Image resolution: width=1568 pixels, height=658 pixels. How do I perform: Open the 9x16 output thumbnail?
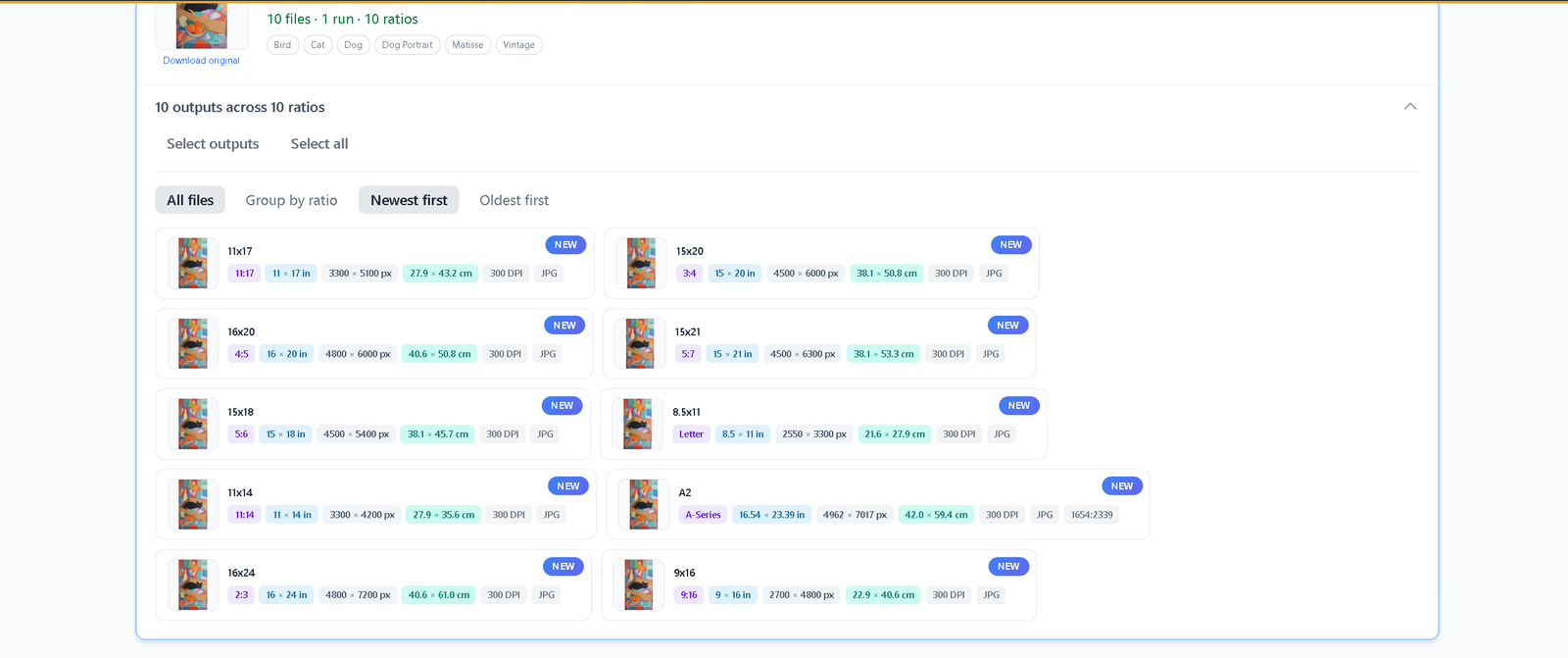[639, 584]
